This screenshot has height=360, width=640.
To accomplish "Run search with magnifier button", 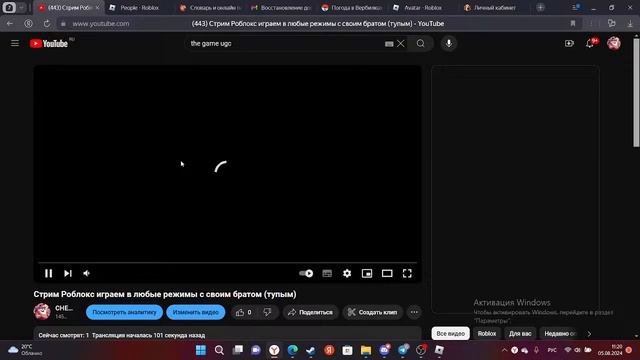I will coord(420,43).
